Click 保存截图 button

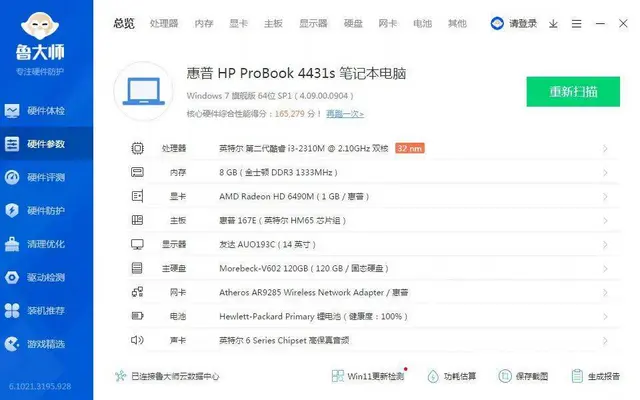[523, 376]
